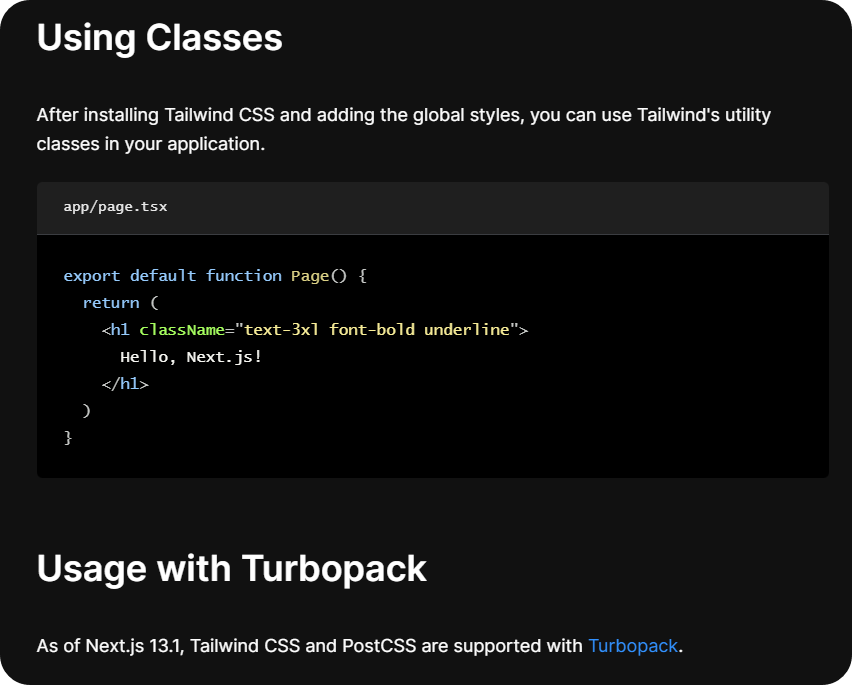Click the app/page.tsx file name label
The width and height of the screenshot is (852, 685).
click(x=115, y=207)
